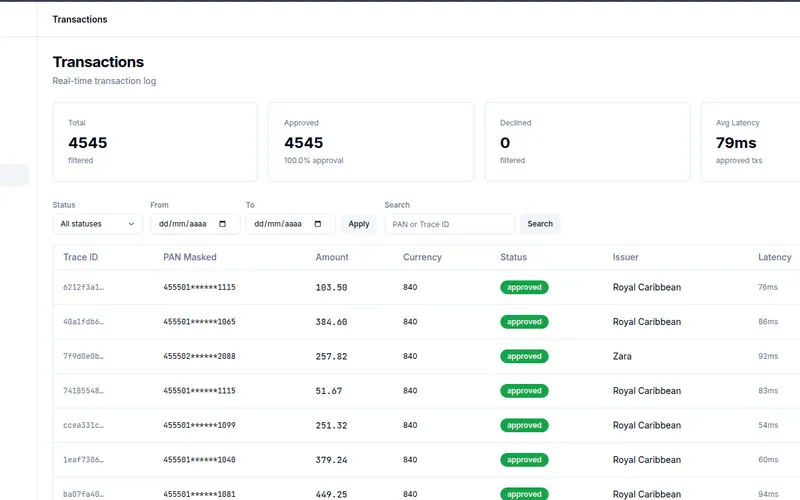The image size is (800, 500).
Task: Click the amount 257.82
Action: [331, 356]
